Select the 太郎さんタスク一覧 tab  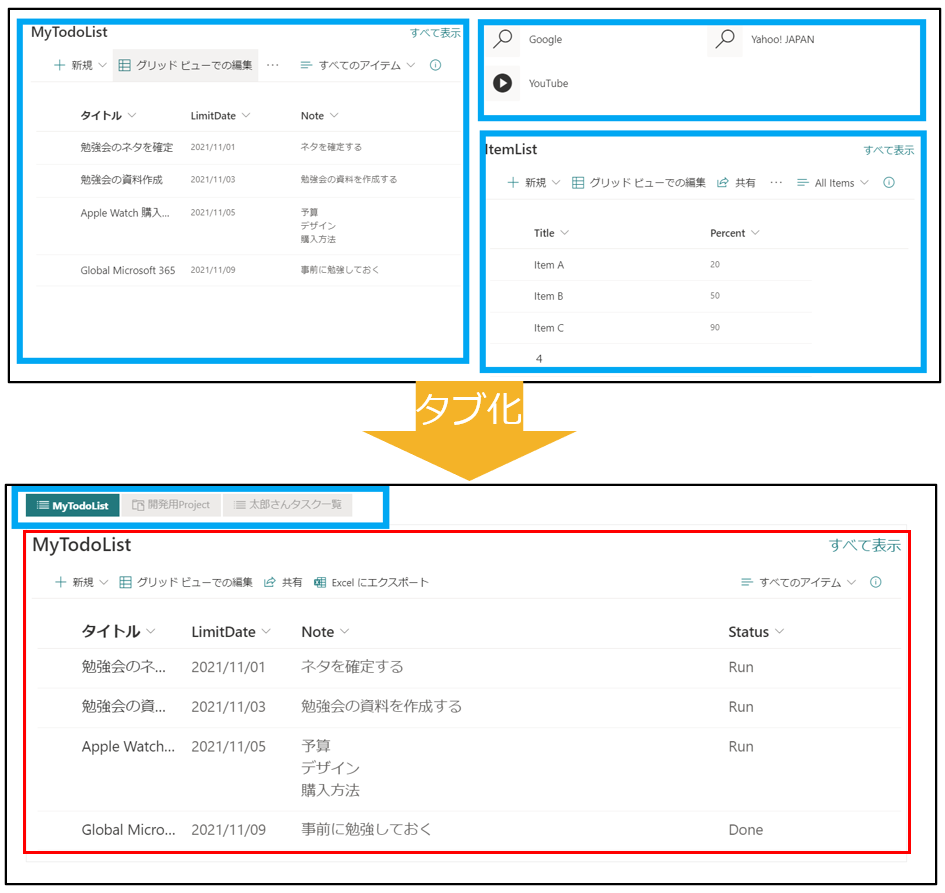coord(287,505)
